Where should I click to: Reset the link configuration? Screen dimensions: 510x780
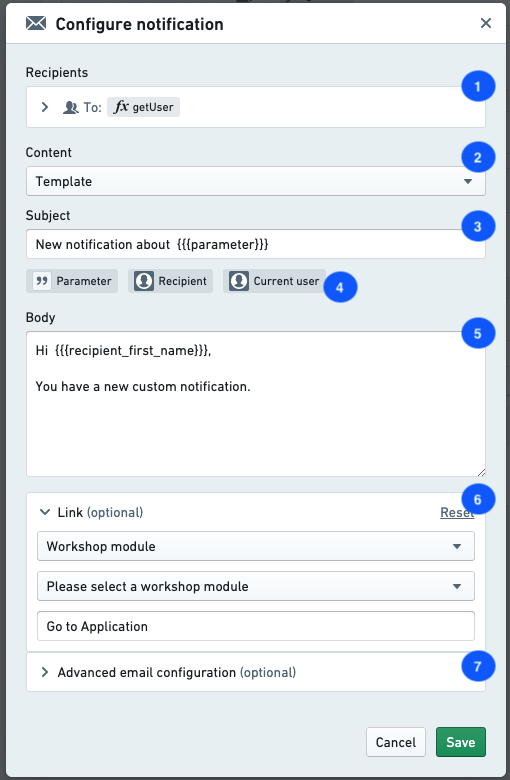pyautogui.click(x=457, y=512)
